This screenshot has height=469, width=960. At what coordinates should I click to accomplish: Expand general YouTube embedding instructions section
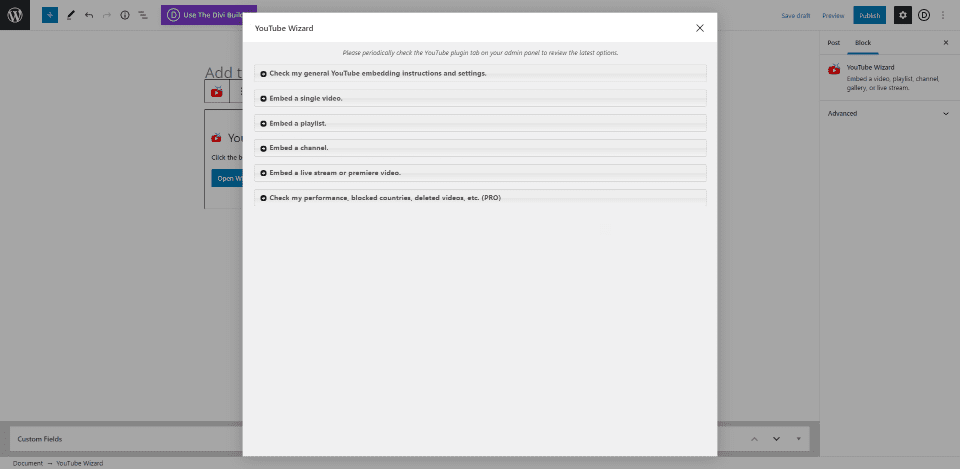(480, 73)
